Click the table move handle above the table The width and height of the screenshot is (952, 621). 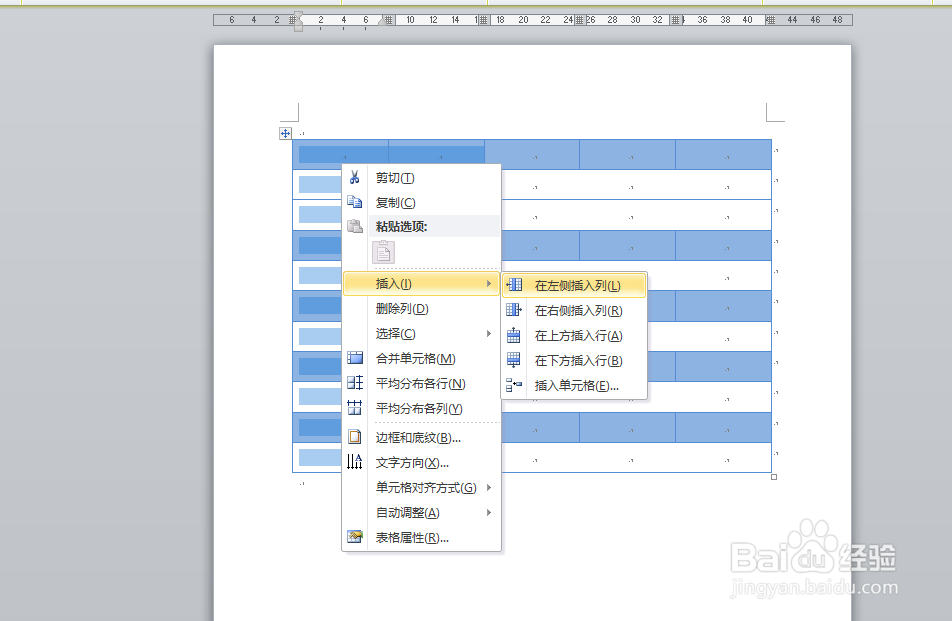tap(285, 132)
